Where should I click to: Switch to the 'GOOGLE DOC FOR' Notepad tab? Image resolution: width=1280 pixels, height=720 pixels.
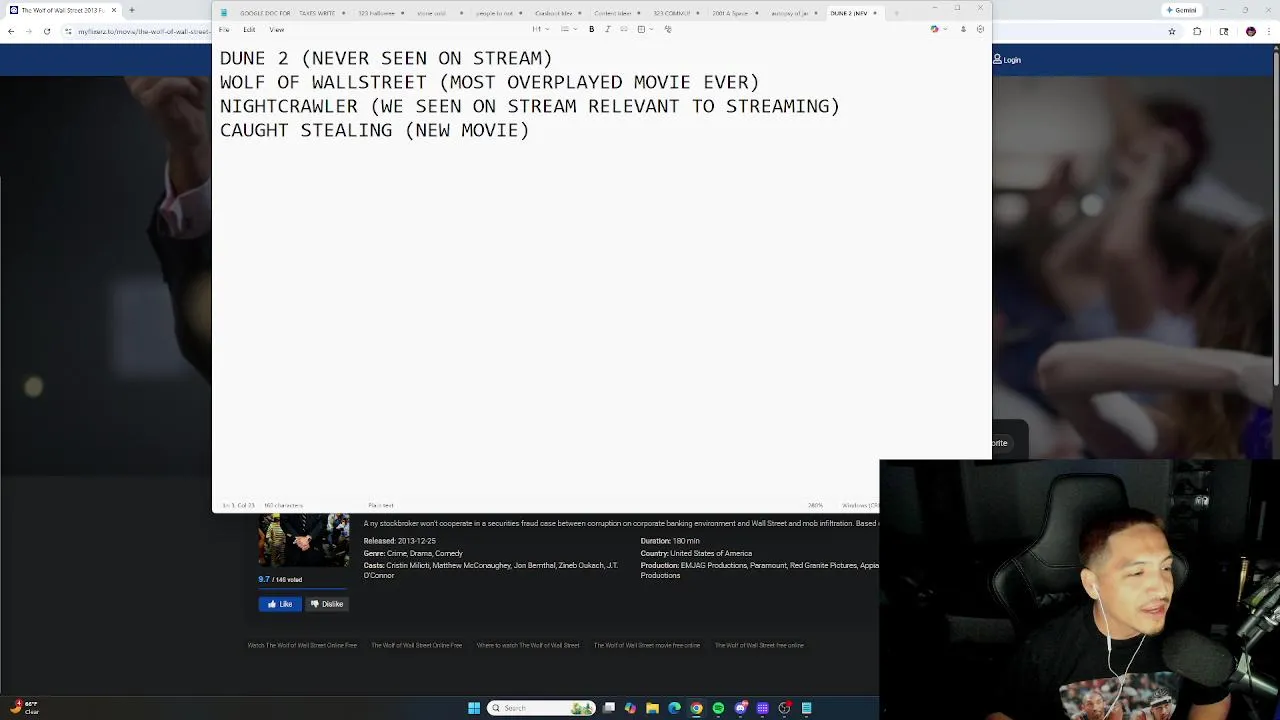click(x=265, y=13)
